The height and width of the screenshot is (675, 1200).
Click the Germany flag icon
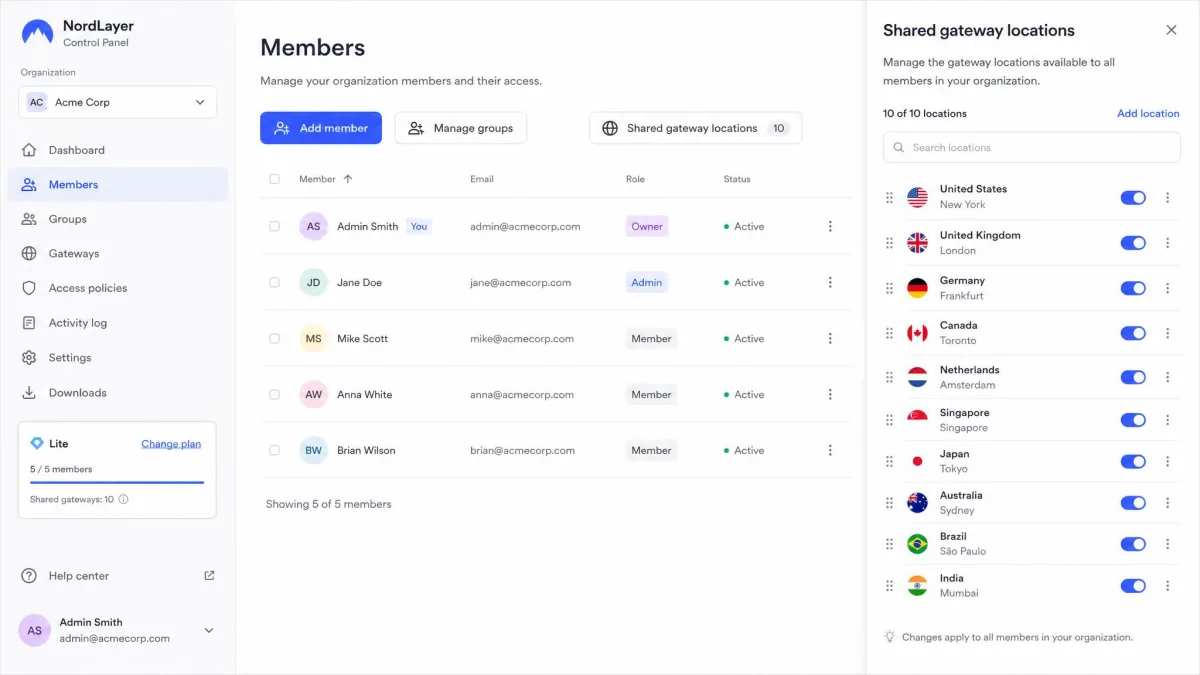pyautogui.click(x=917, y=288)
